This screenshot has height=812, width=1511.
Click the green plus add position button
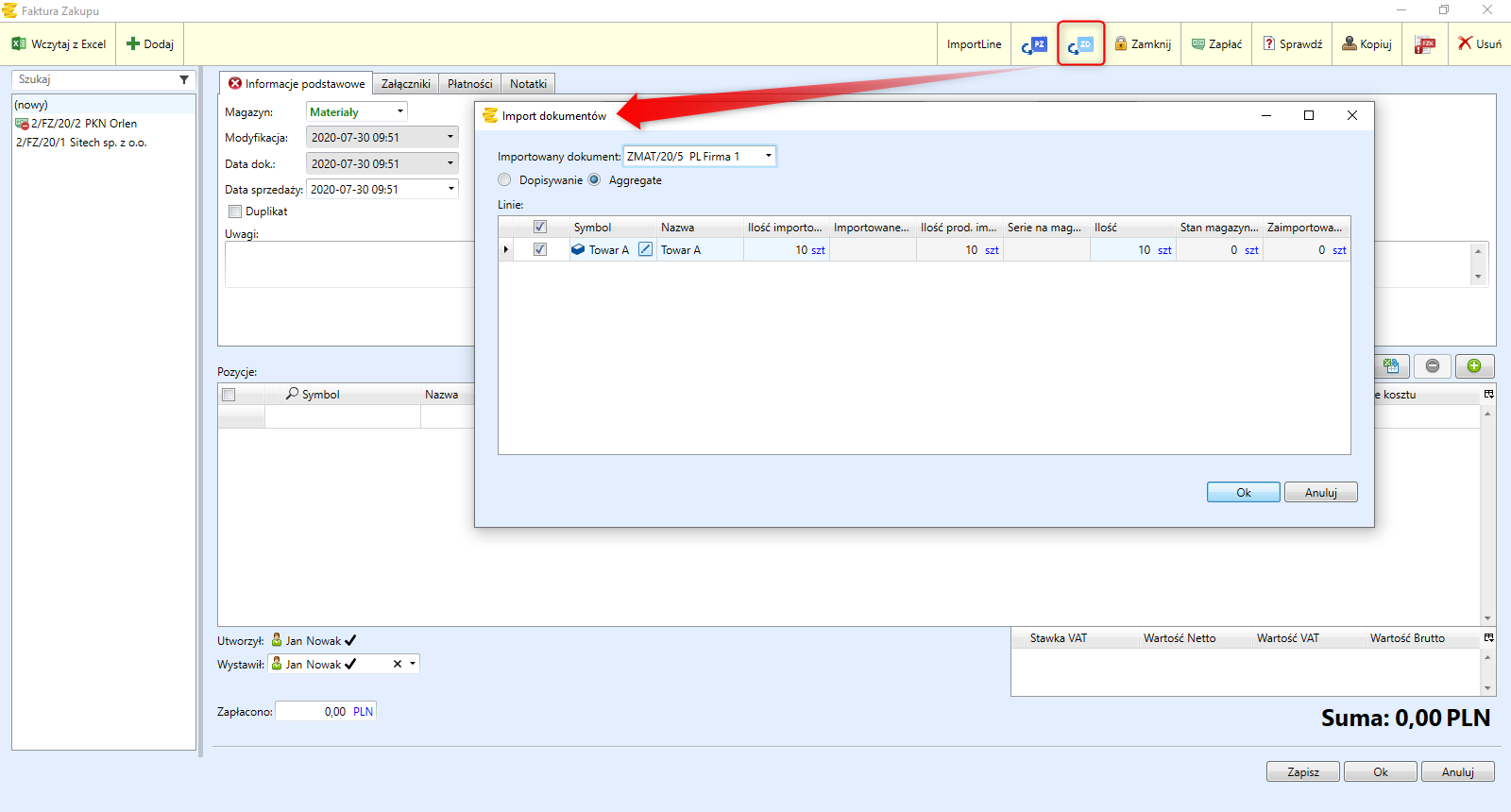coord(1474,366)
